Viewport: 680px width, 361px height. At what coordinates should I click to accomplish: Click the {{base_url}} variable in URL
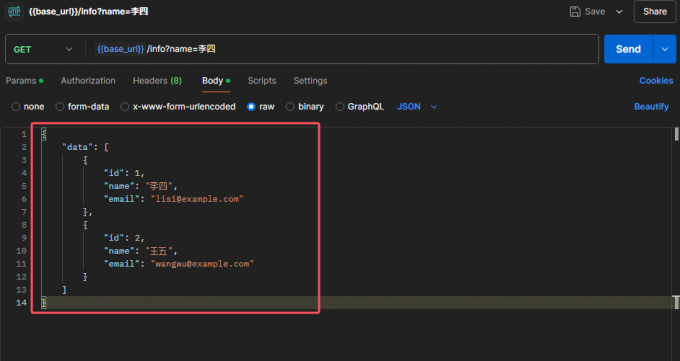pos(120,49)
